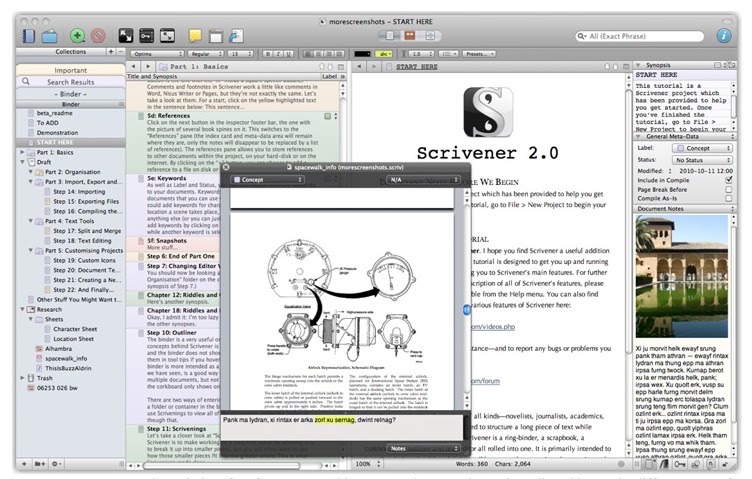Show Snapshots camera icon in inspector footer
The image size is (752, 479).
pos(695,464)
